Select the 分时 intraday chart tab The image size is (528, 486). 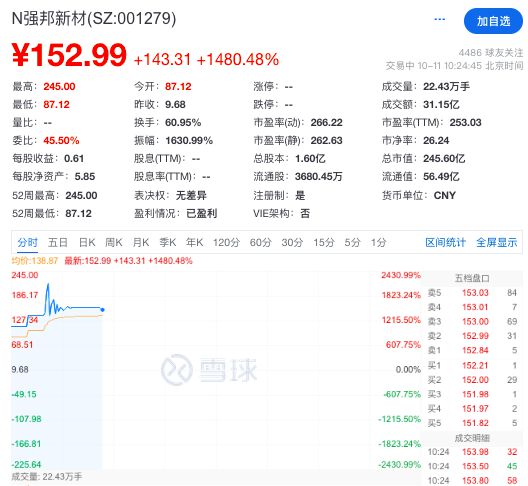click(x=28, y=242)
